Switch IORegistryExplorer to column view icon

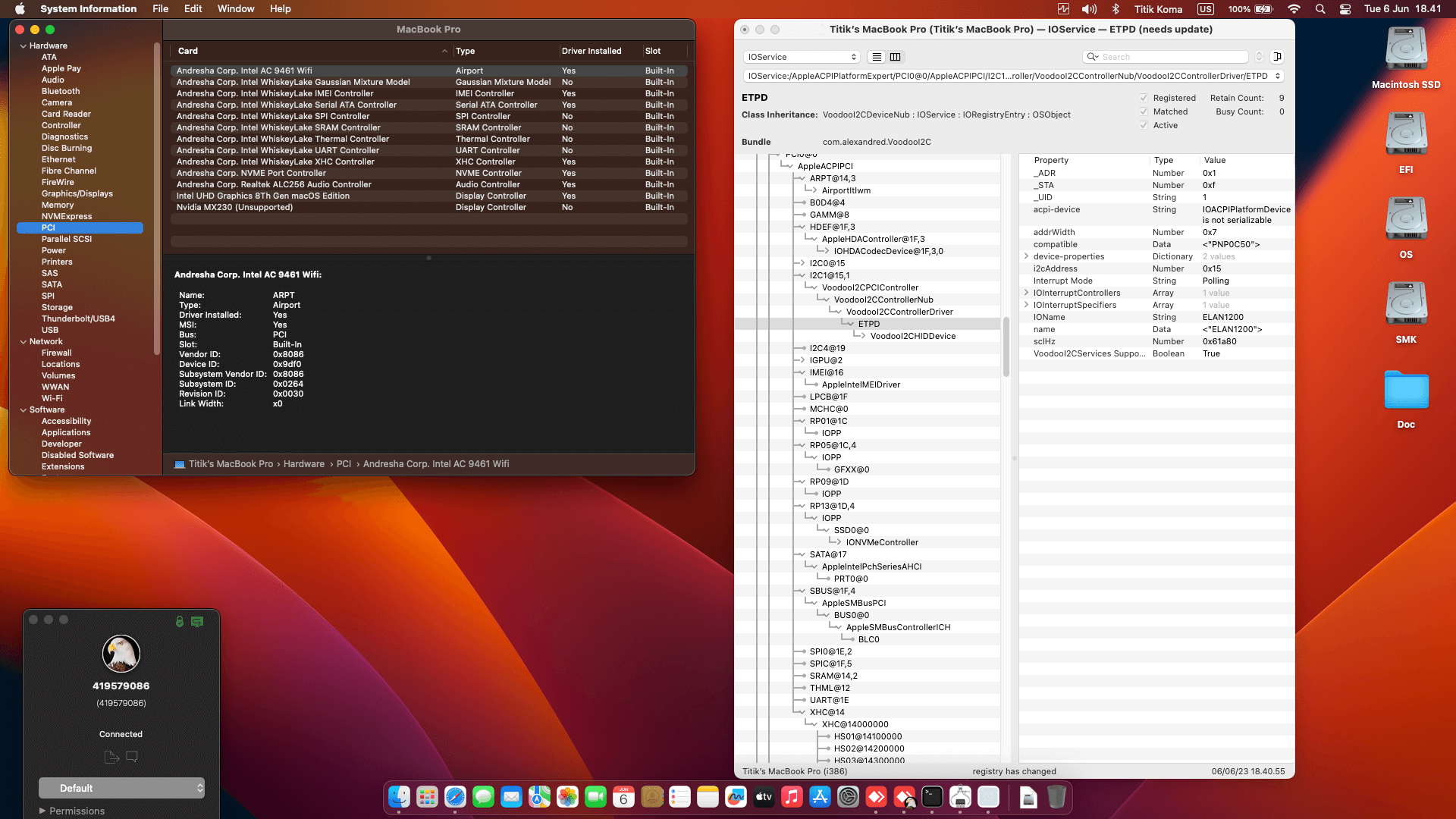(895, 57)
